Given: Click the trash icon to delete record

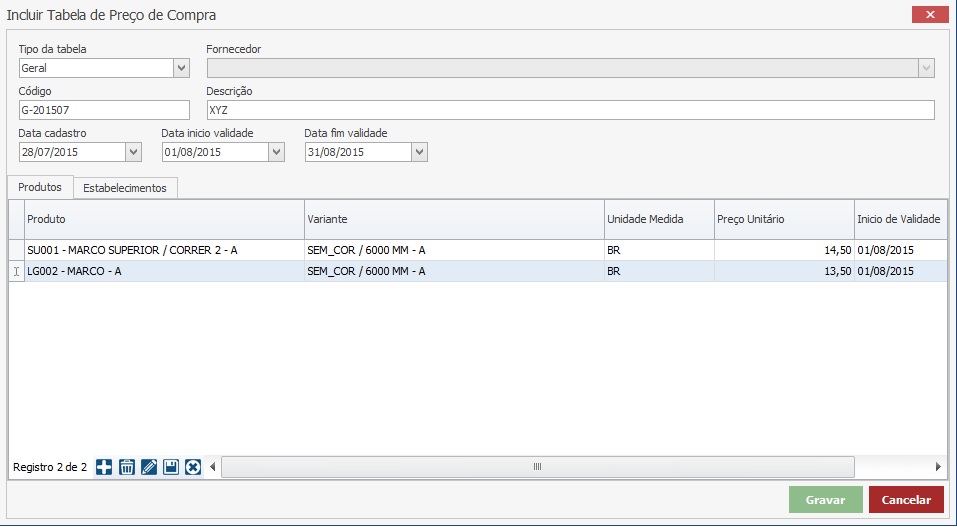Looking at the screenshot, I should (x=127, y=467).
